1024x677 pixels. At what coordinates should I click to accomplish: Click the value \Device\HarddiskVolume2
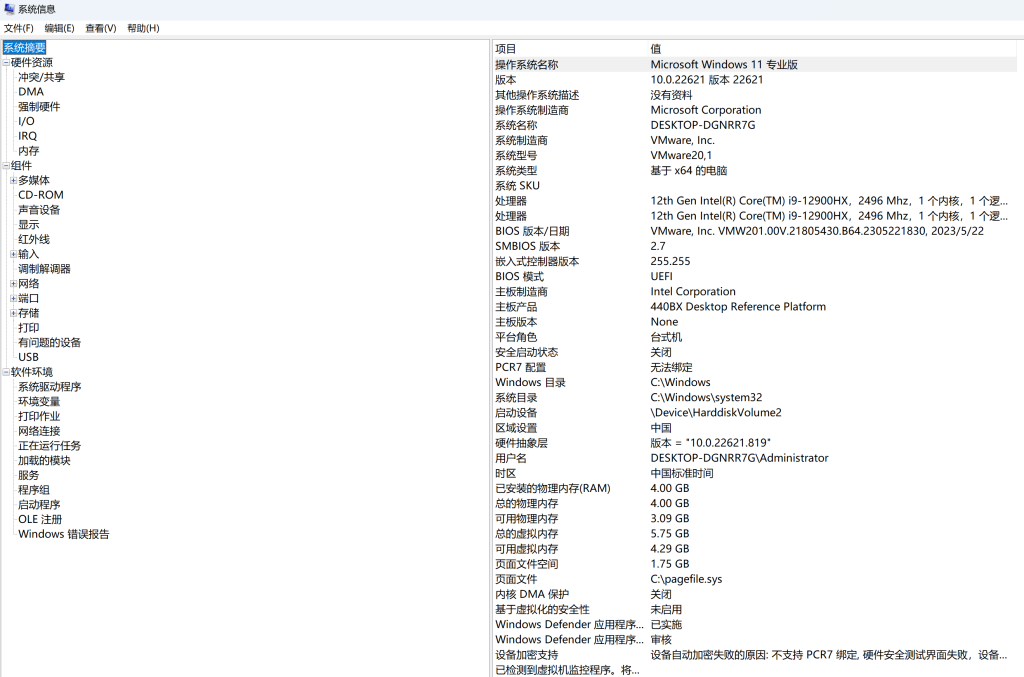(x=716, y=413)
